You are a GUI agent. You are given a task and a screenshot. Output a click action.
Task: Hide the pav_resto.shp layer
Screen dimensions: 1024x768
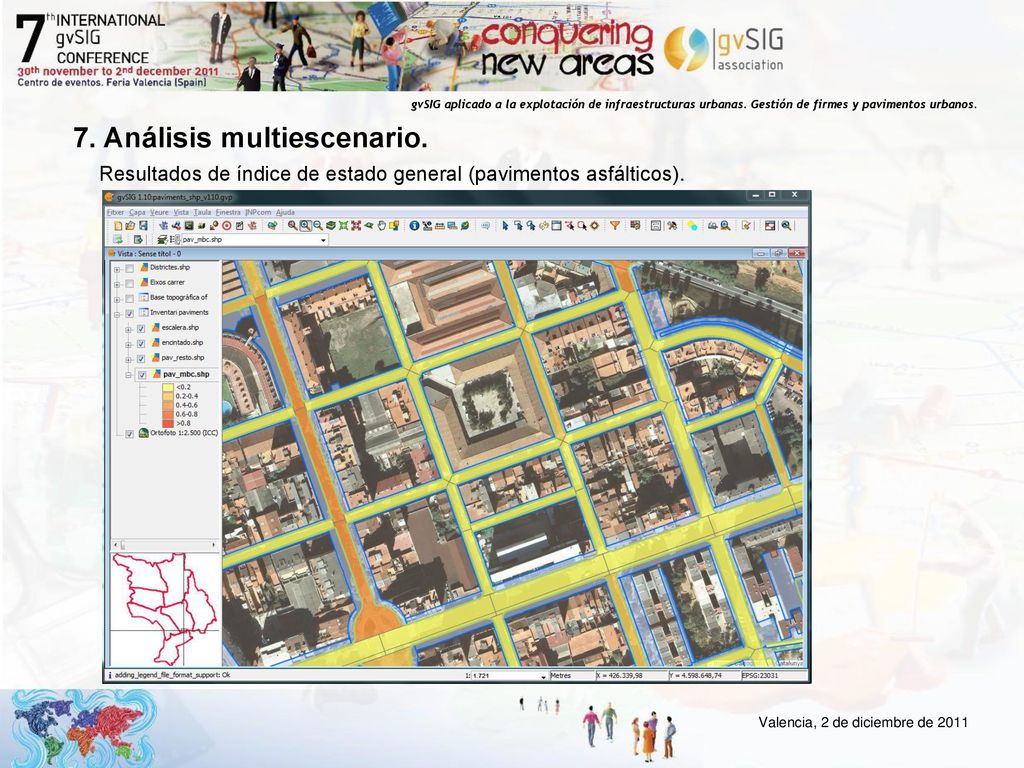(x=141, y=359)
